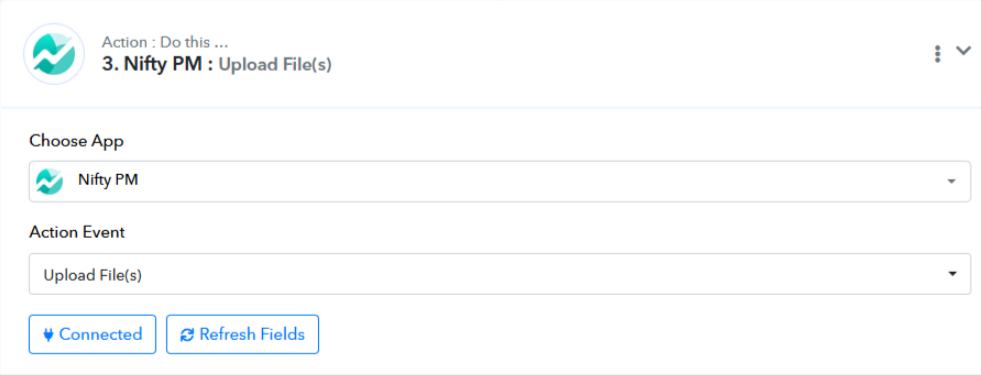
Task: Click the 'Choose App' label
Action: pos(76,141)
